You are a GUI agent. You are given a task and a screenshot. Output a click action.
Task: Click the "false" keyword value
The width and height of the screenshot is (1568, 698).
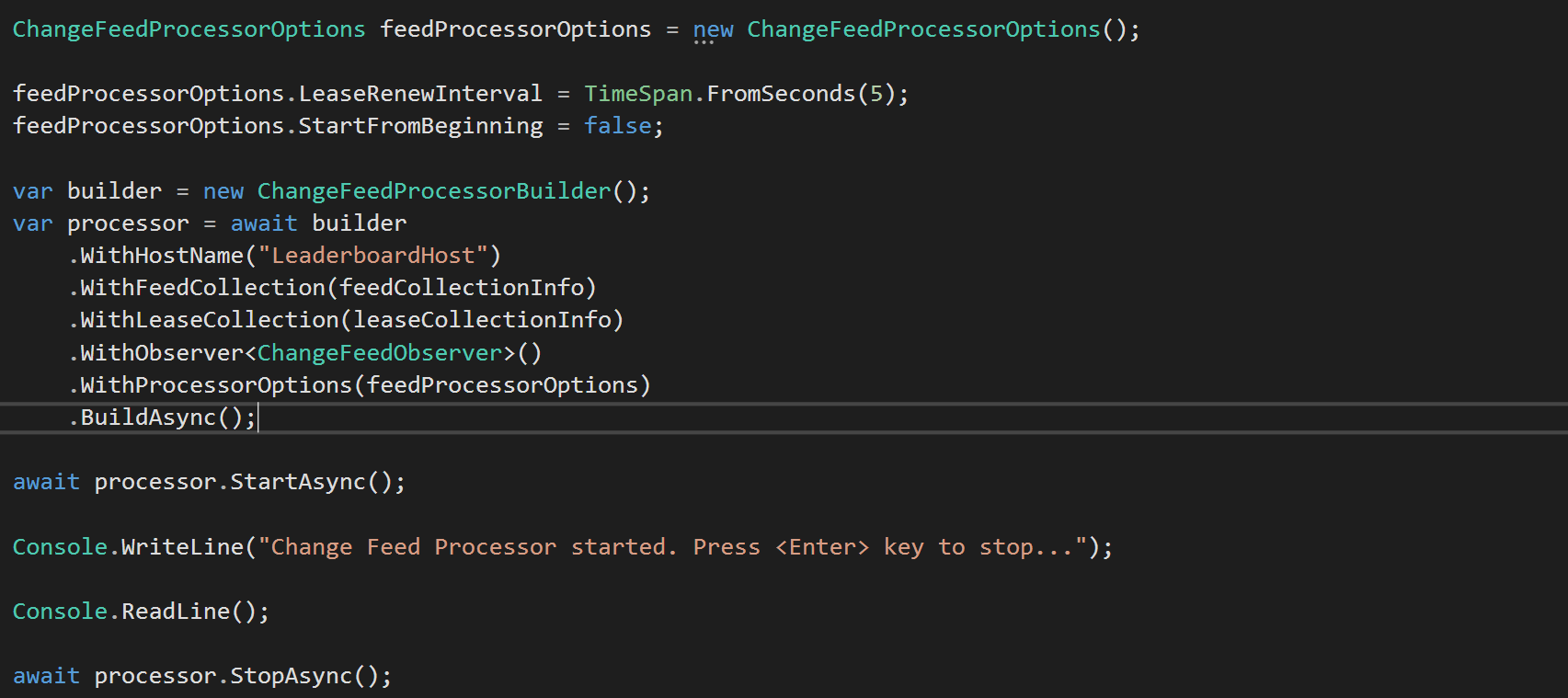click(617, 126)
